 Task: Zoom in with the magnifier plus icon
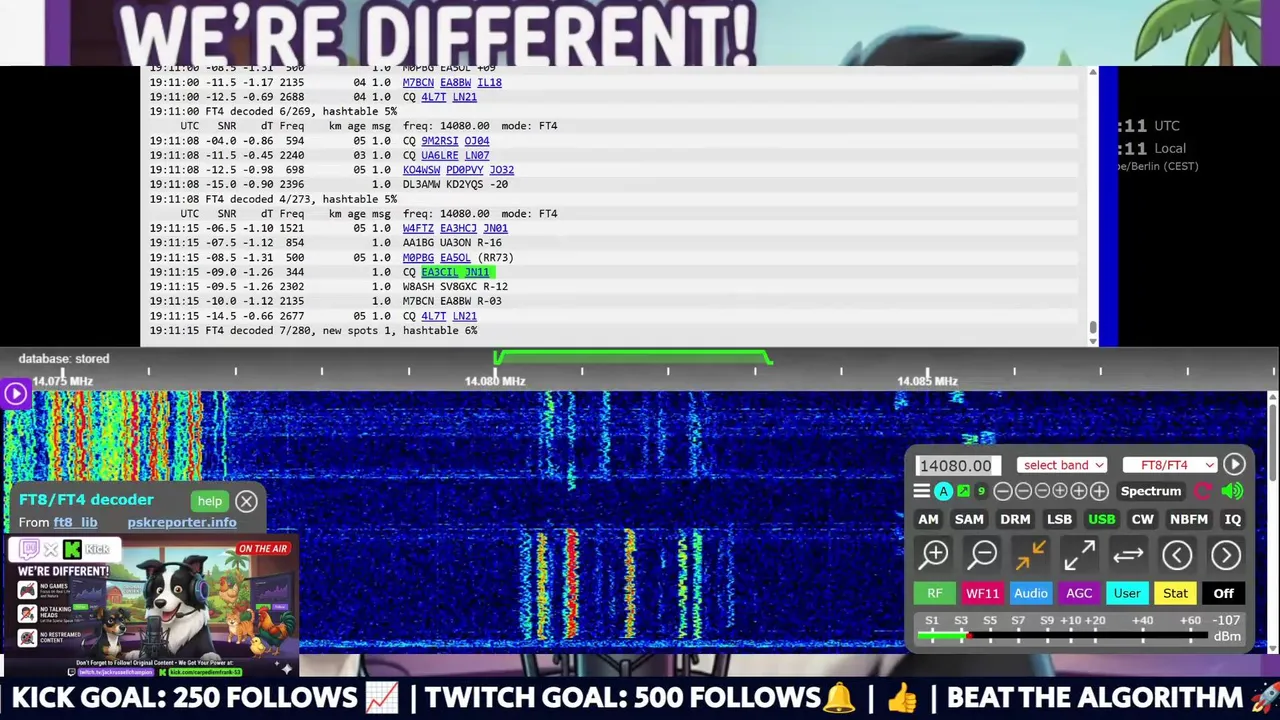point(935,554)
